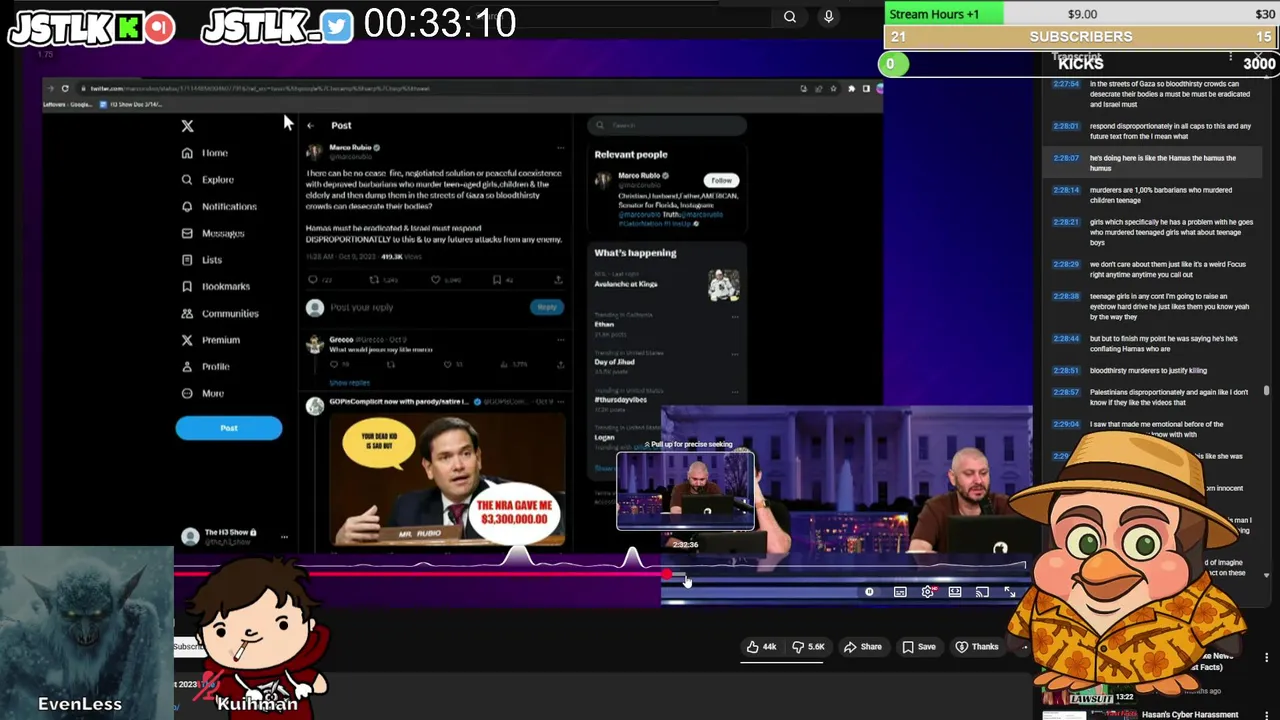Image resolution: width=1280 pixels, height=720 pixels.
Task: Open Notifications in the X sidebar
Action: [x=219, y=206]
